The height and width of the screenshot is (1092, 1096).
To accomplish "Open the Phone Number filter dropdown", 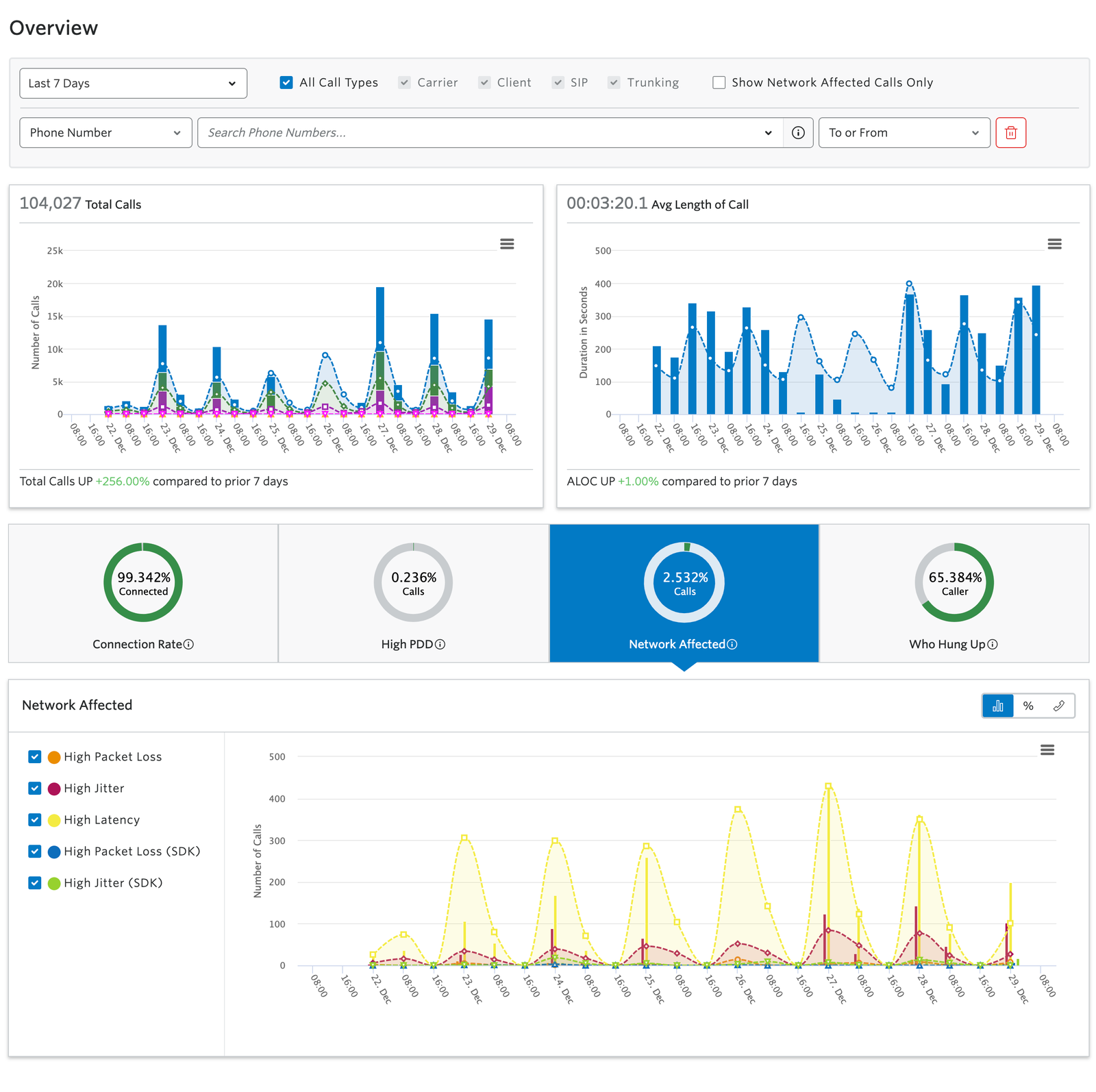I will 105,132.
